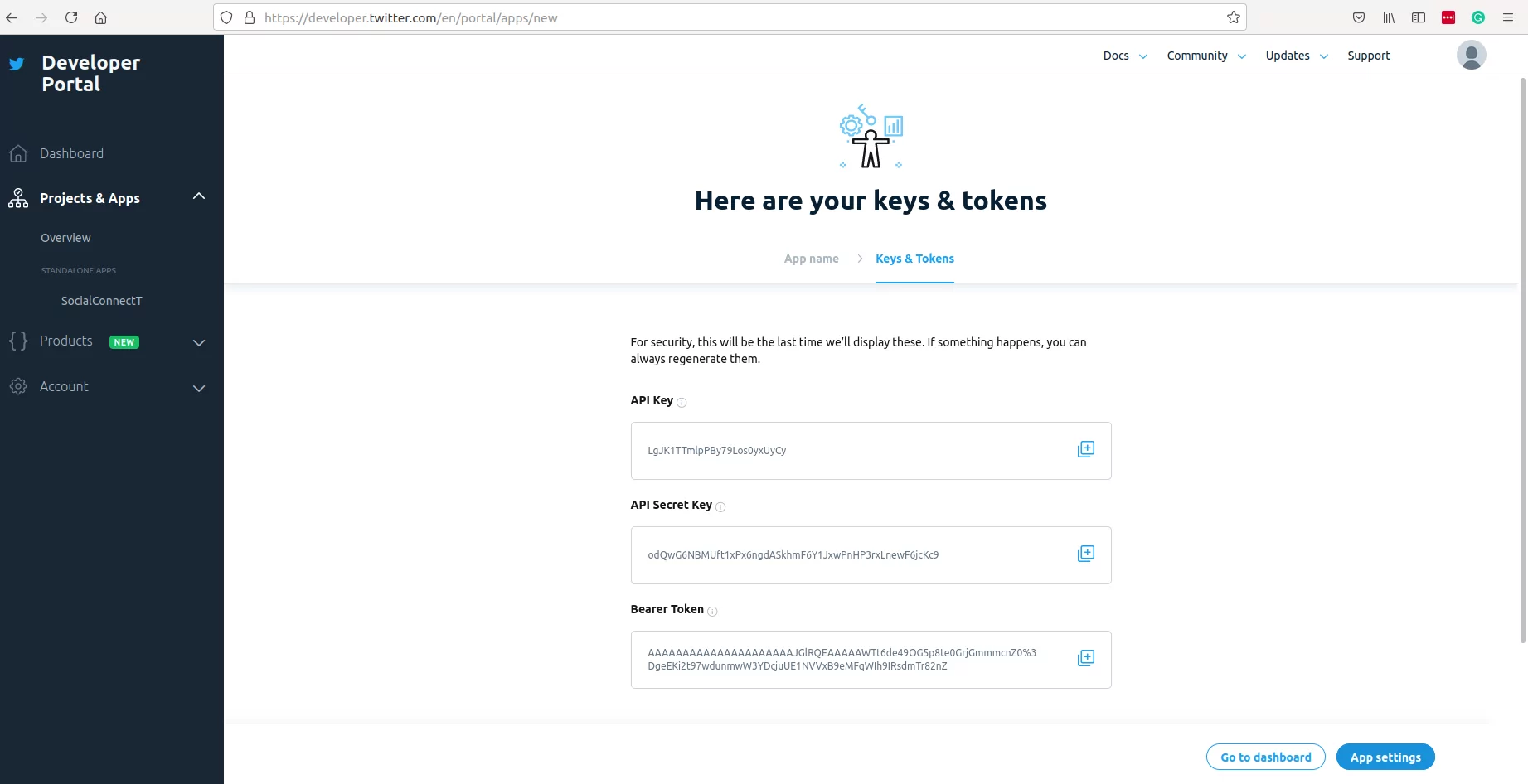The image size is (1528, 784).
Task: Open the Community dropdown menu
Action: tap(1206, 56)
